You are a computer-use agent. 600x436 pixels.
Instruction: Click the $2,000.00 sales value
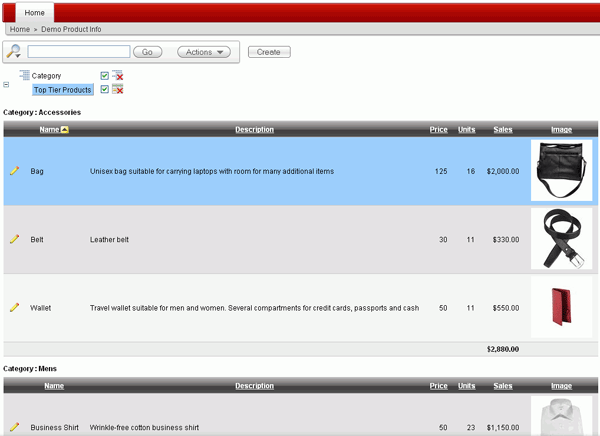click(503, 171)
